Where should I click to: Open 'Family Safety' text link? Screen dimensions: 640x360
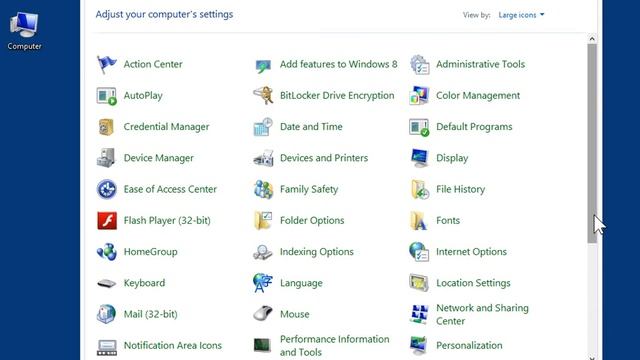tap(309, 189)
